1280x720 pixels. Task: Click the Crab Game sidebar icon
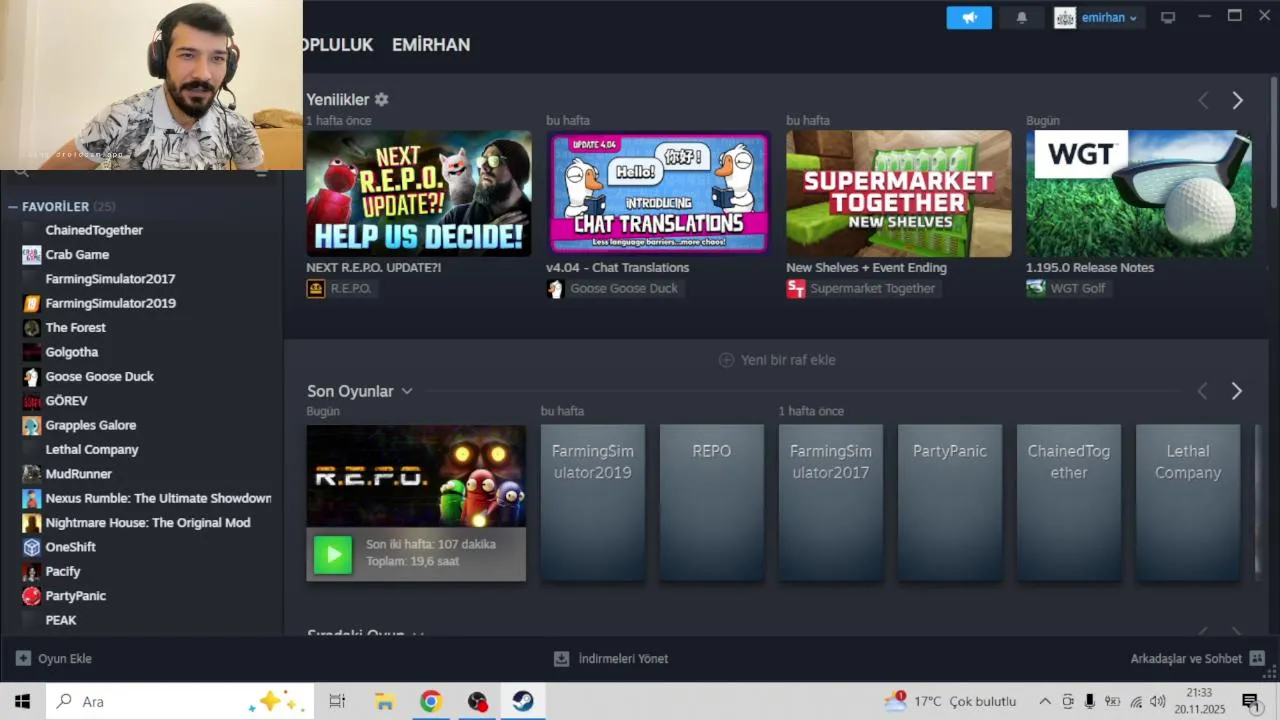pos(32,254)
